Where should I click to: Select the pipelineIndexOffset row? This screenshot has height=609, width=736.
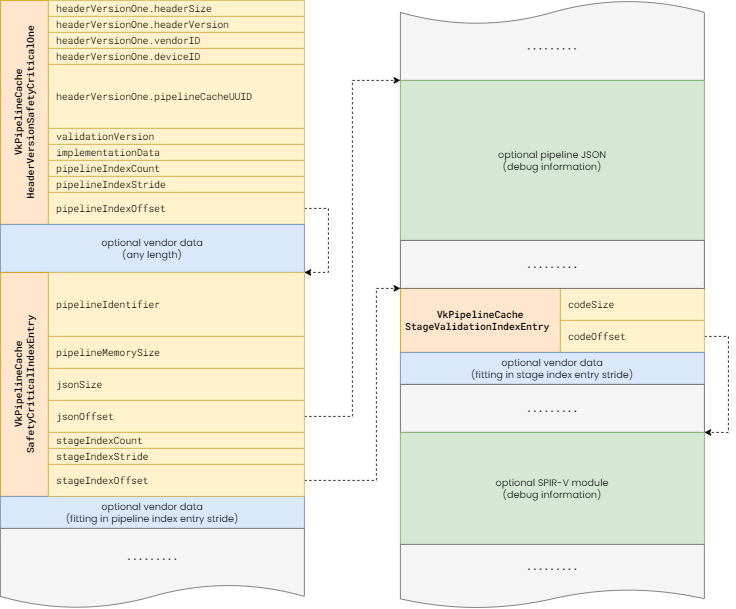(x=176, y=208)
